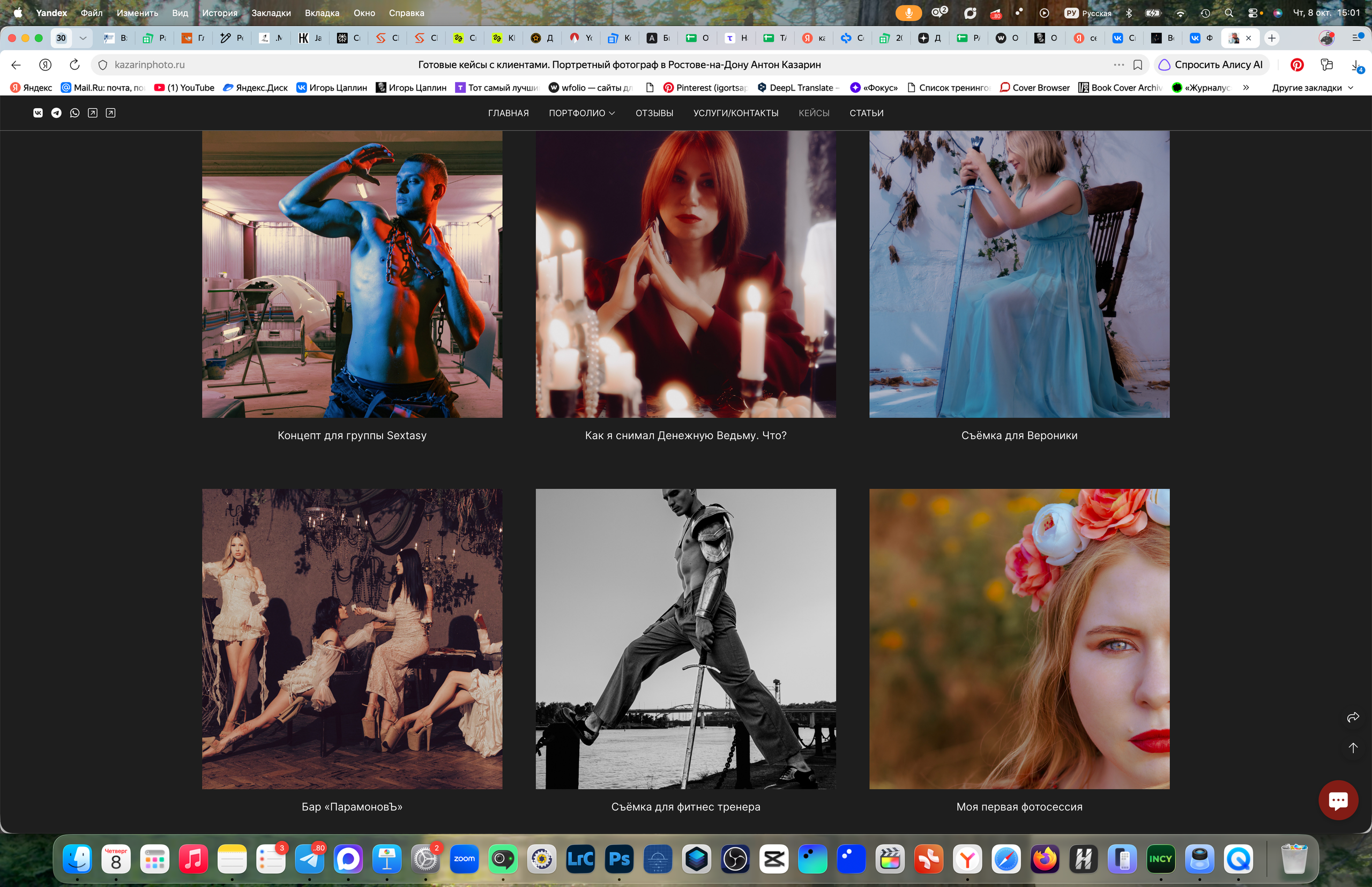Open Photoshop from the Dock

619,859
